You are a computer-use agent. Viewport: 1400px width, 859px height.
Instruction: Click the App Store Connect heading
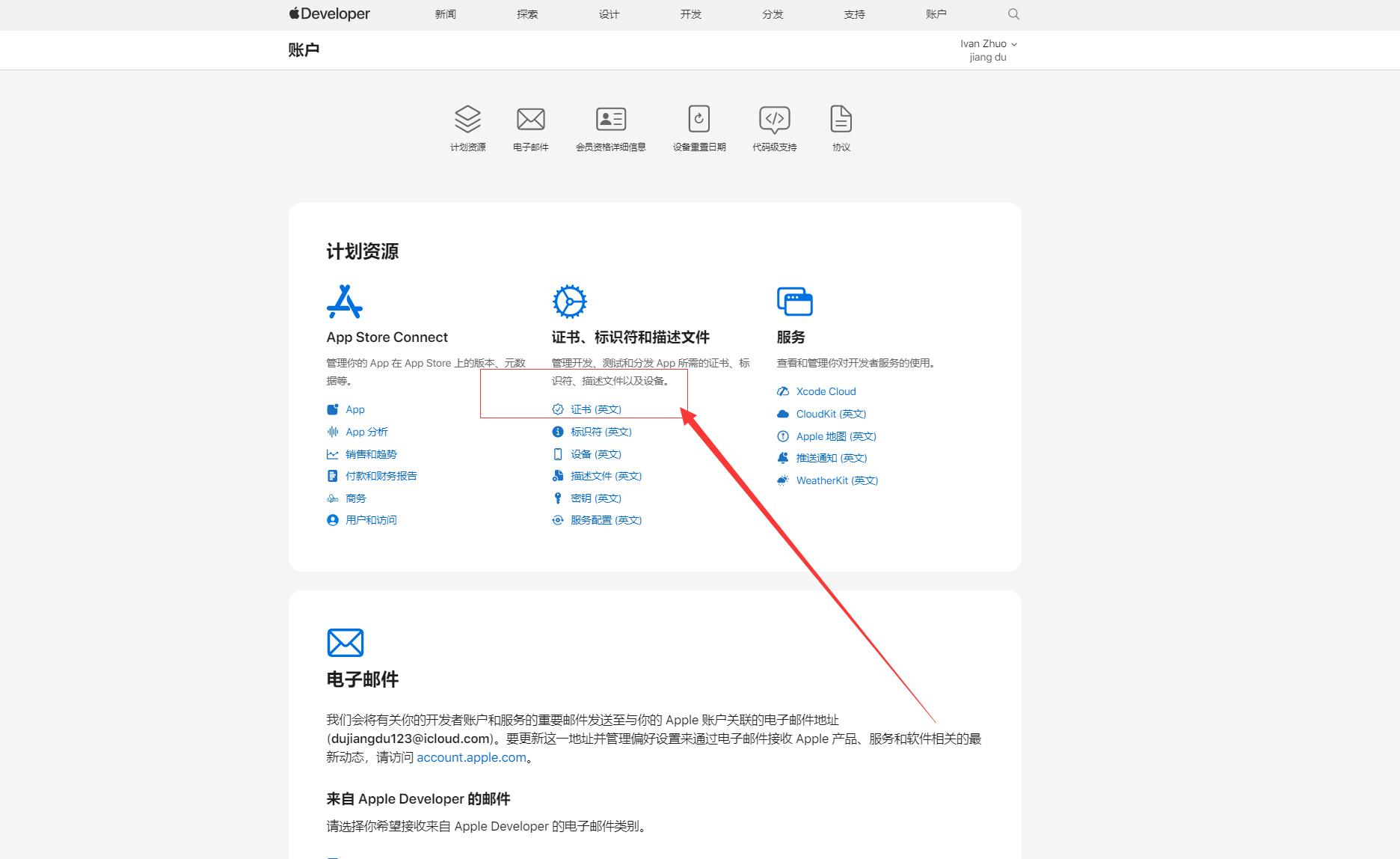[x=387, y=337]
